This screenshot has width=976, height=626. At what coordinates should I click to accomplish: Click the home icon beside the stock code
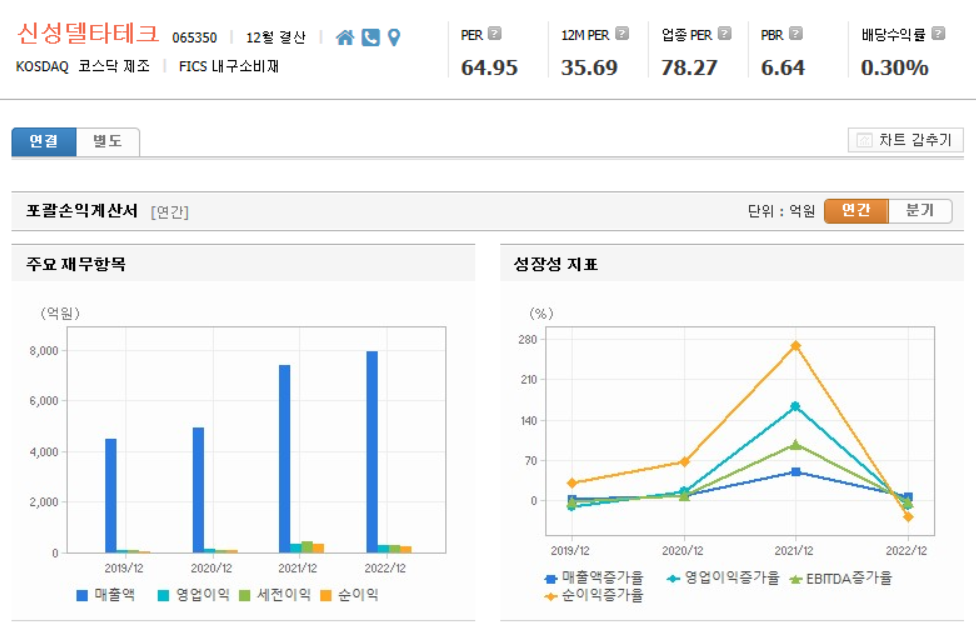[x=347, y=37]
